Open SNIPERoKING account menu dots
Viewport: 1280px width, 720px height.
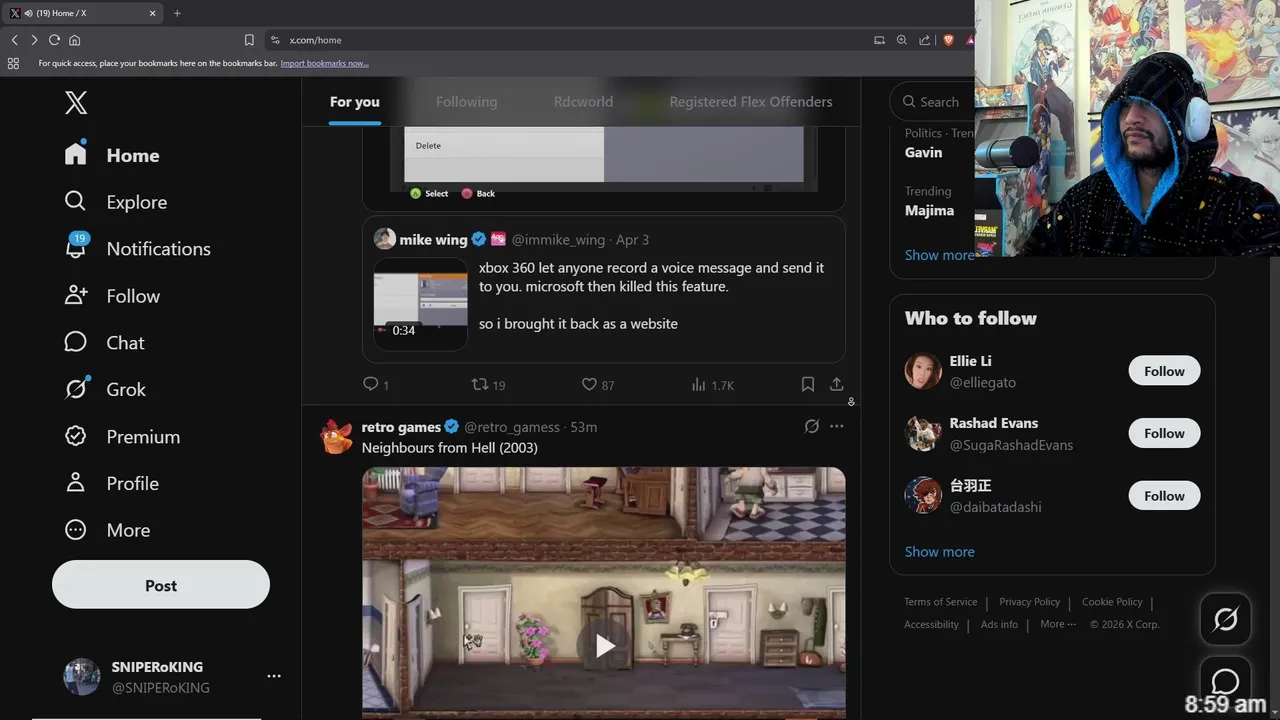(274, 676)
